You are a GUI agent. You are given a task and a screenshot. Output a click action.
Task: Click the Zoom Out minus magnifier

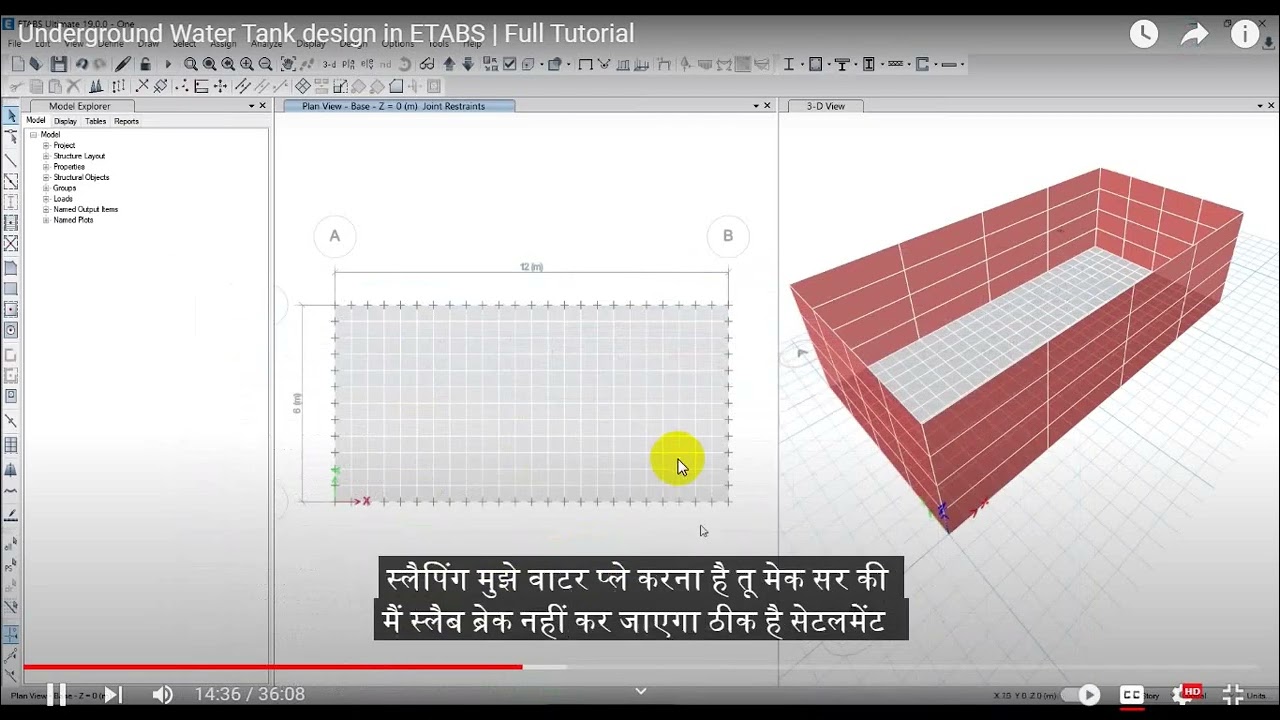[266, 64]
